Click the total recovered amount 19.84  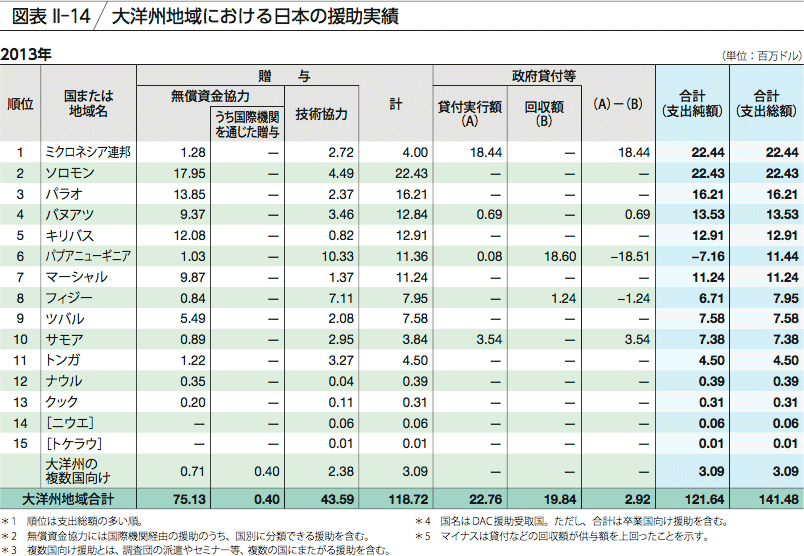click(560, 499)
